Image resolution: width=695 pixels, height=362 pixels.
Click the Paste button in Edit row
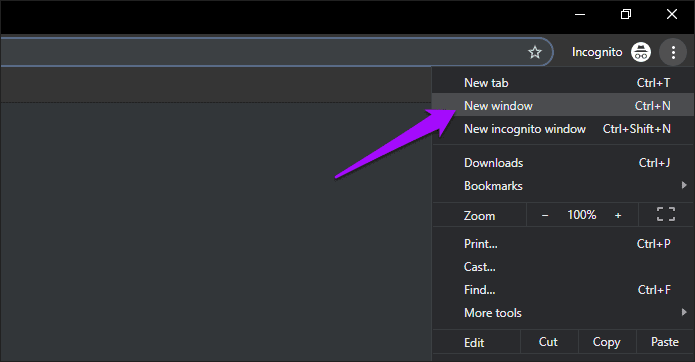point(665,342)
